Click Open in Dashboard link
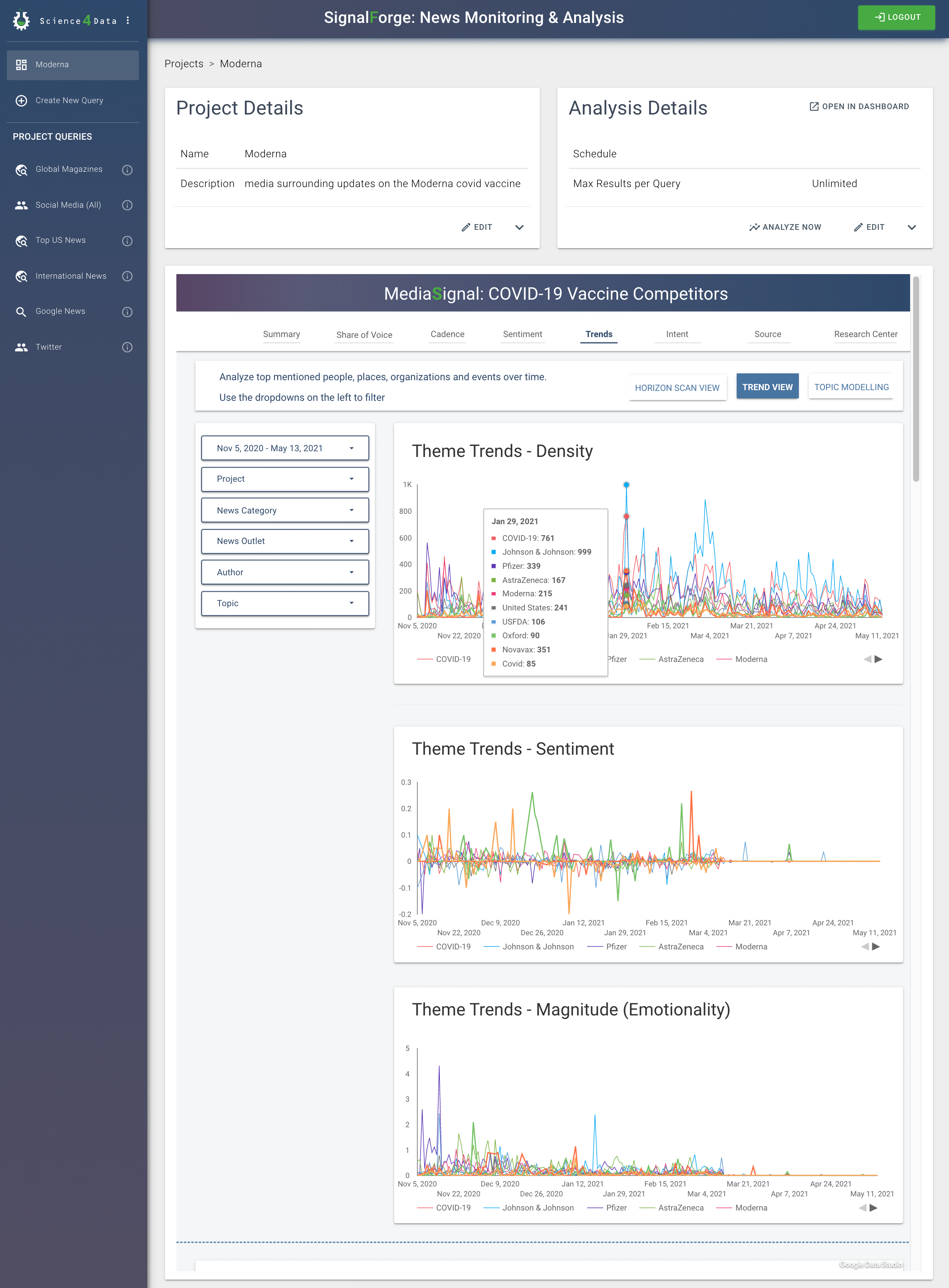 [859, 106]
